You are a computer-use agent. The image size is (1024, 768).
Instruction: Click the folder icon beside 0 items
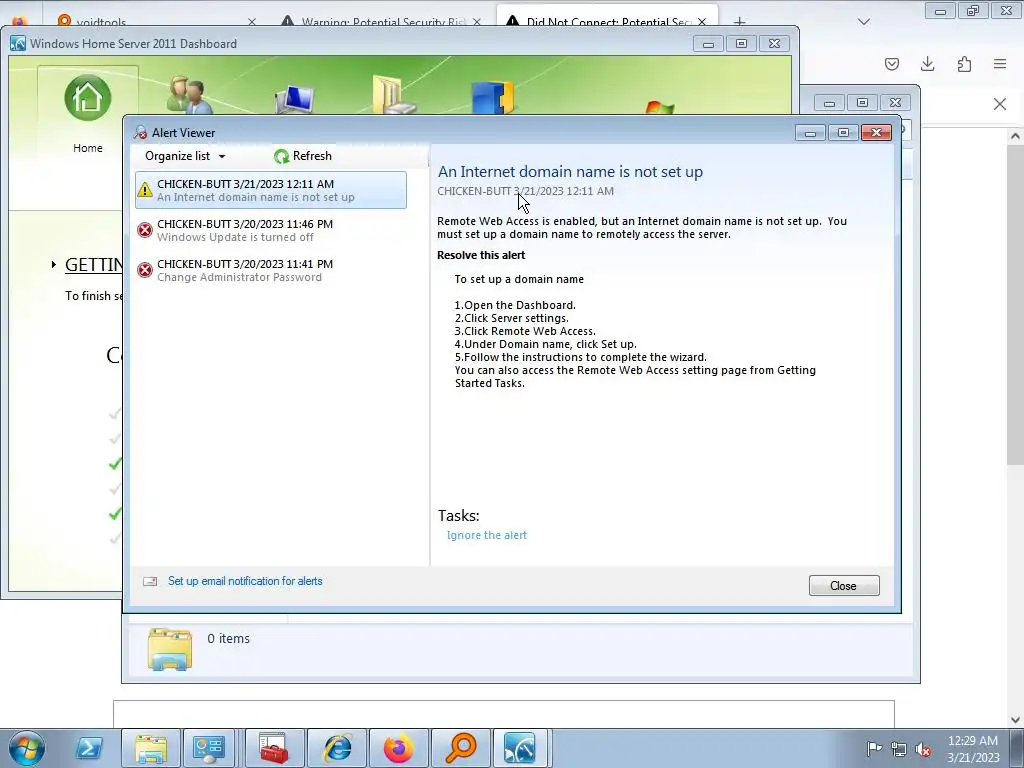click(170, 649)
